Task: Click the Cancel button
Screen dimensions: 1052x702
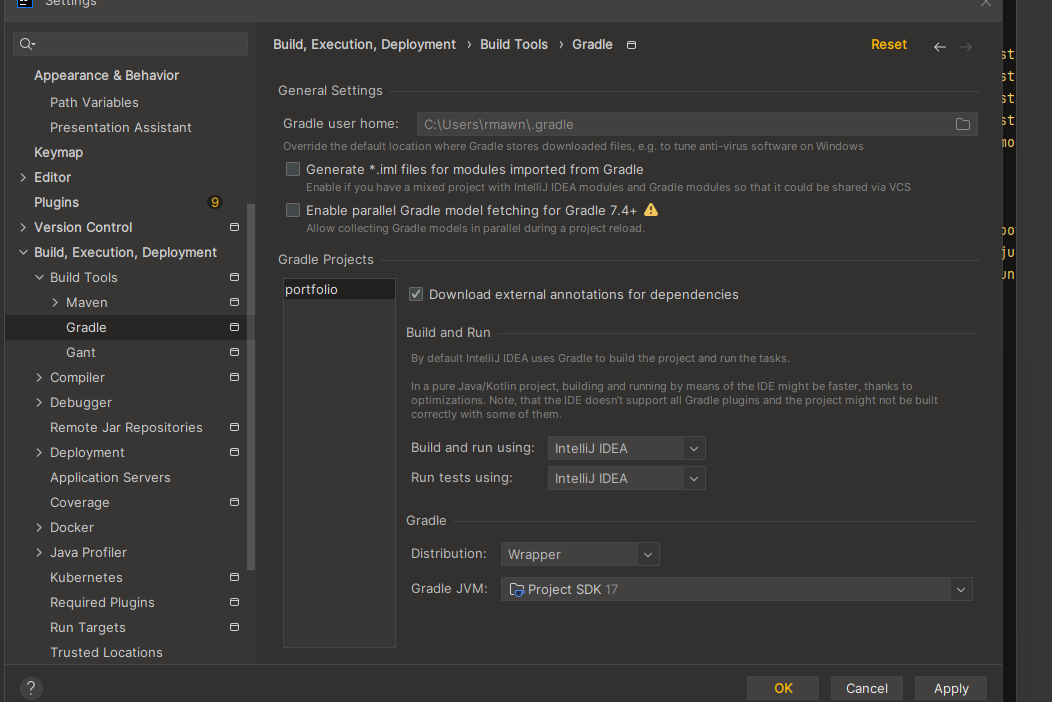Action: (866, 688)
